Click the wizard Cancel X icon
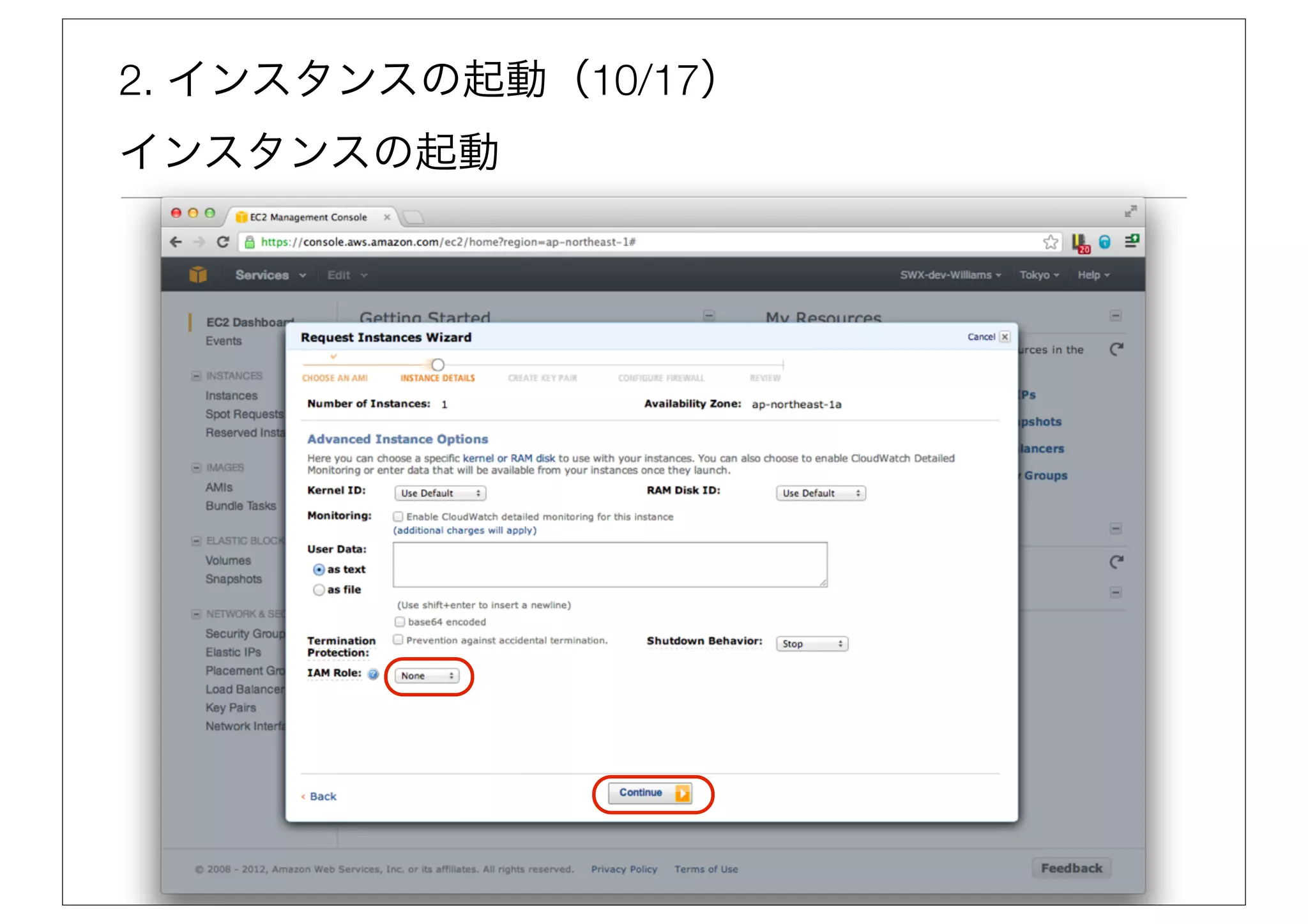Viewport: 1308px width, 924px height. [x=1005, y=337]
